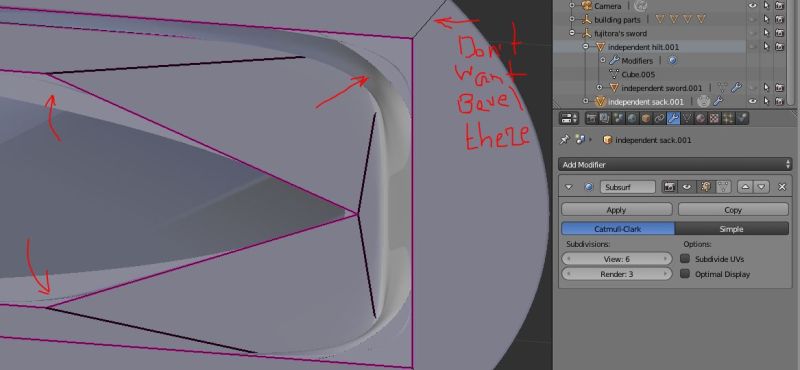800x370 pixels.
Task: Expand the building parts tree node
Action: [571, 19]
